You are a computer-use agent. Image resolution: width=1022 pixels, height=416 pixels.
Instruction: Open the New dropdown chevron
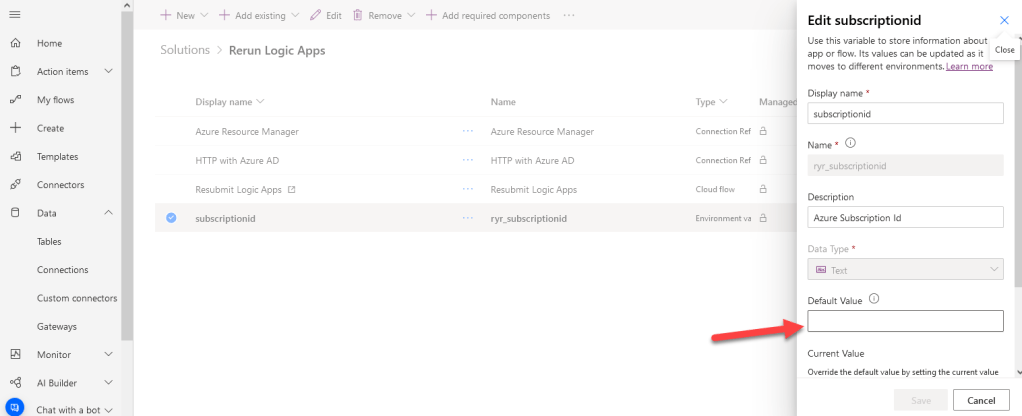(203, 15)
